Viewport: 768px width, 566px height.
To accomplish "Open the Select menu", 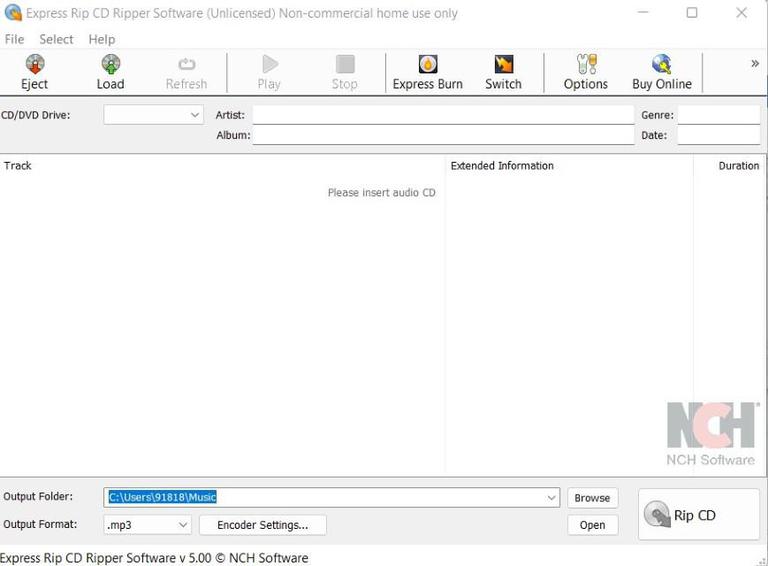I will click(x=56, y=39).
